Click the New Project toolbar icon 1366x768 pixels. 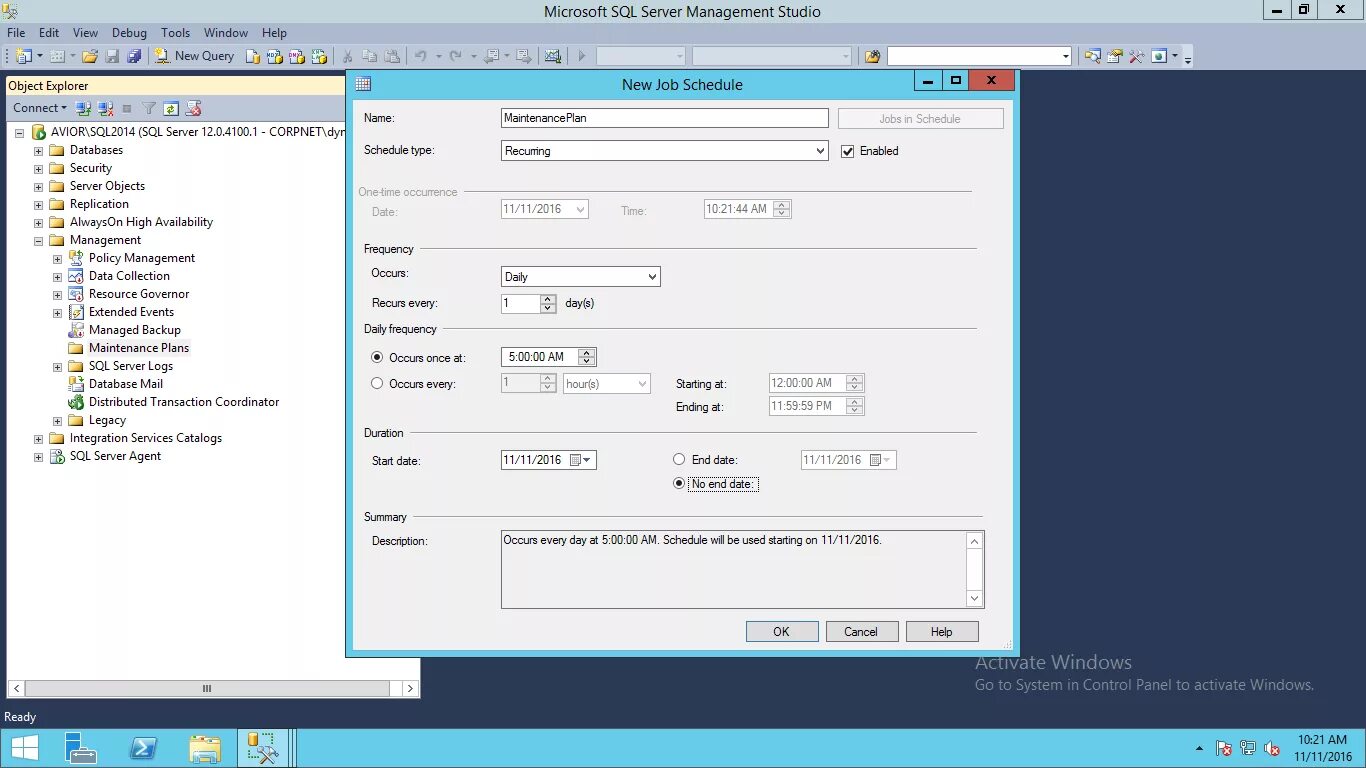pos(23,56)
